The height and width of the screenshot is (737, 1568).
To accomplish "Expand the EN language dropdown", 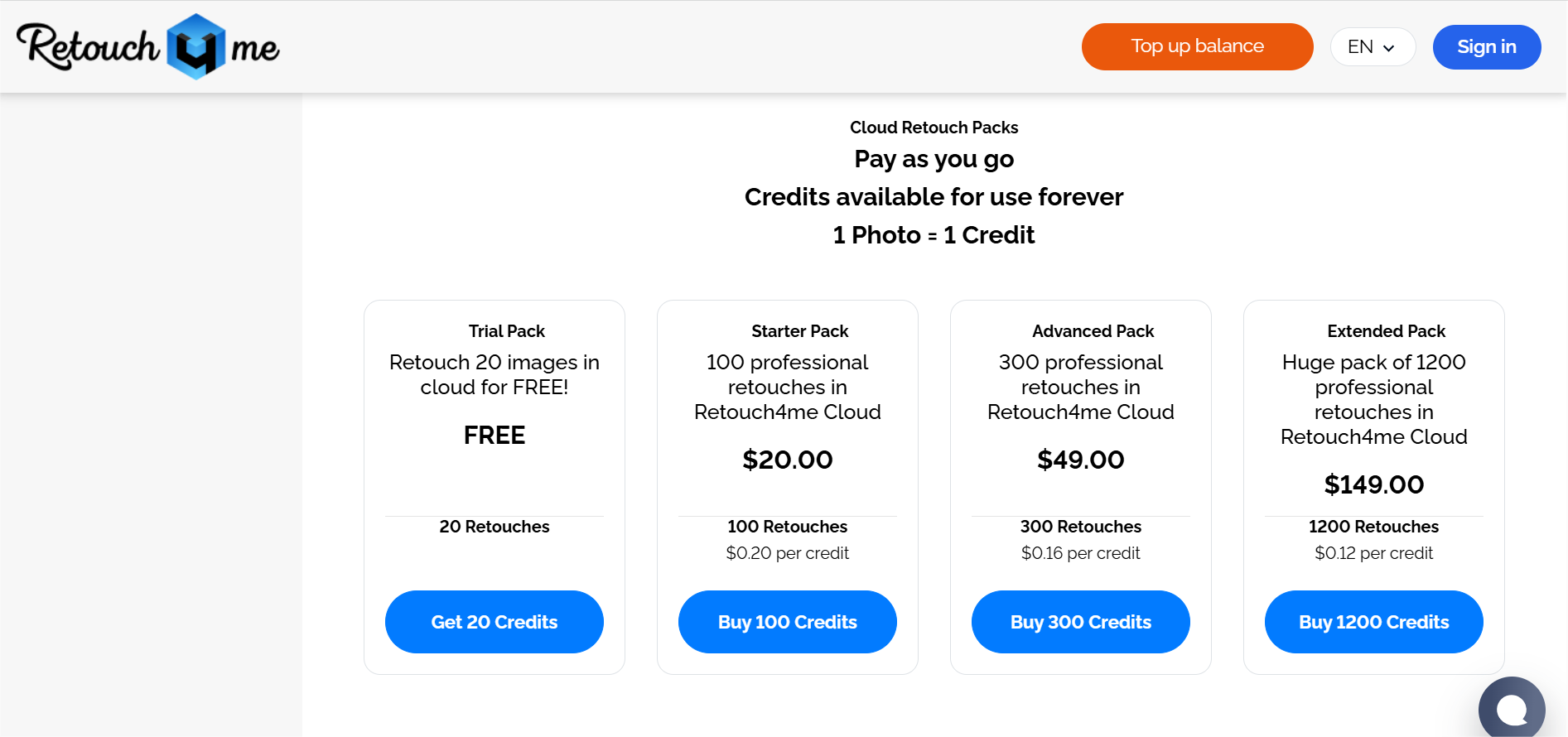I will click(1372, 47).
